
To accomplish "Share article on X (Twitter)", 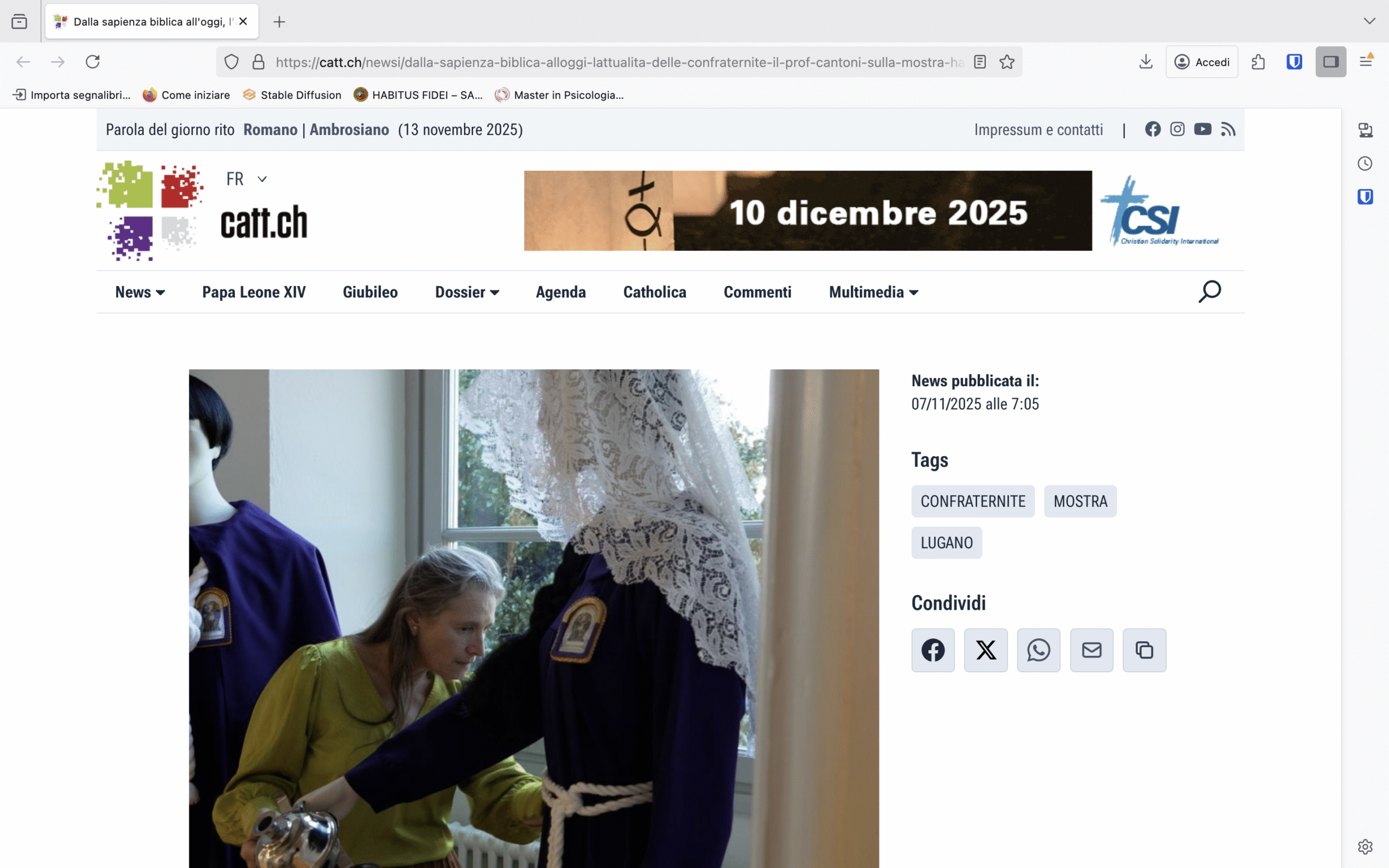I will [x=985, y=650].
